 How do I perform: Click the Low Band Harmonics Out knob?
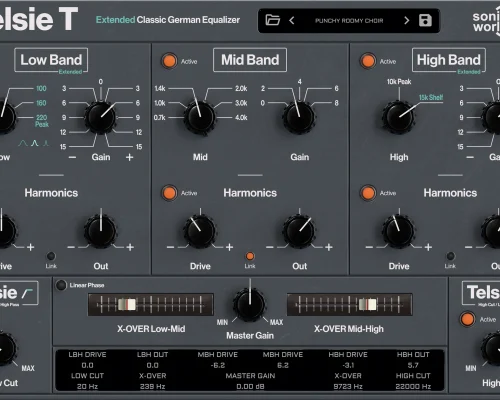100,231
